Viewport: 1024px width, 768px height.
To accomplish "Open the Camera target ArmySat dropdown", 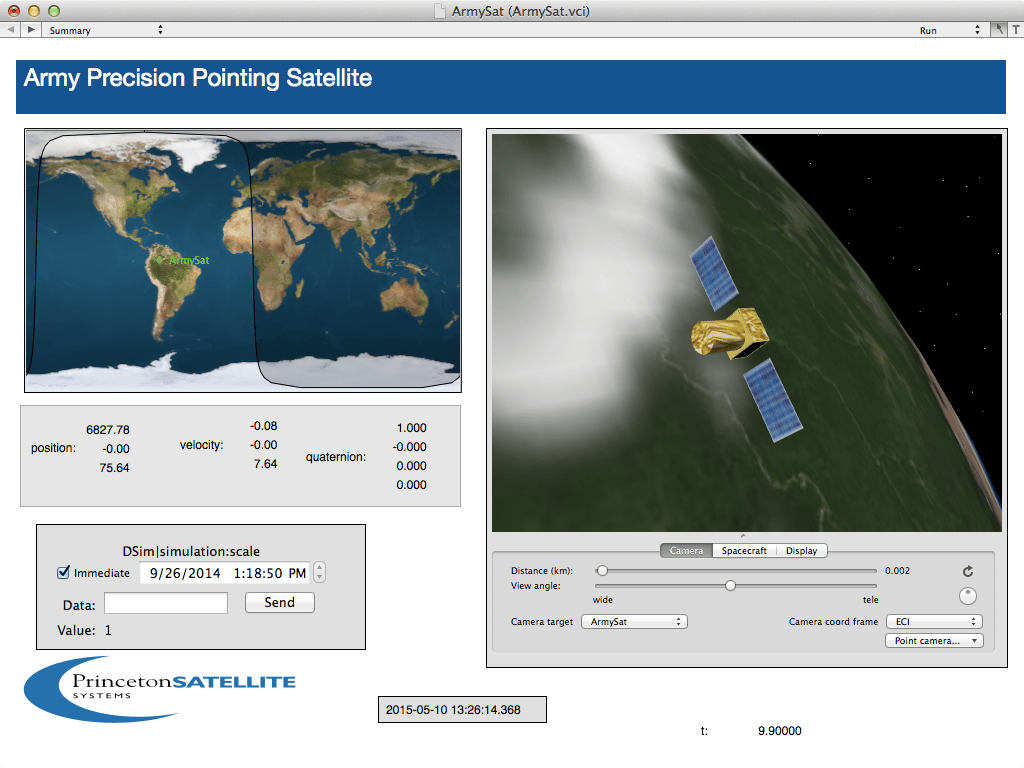I will [634, 621].
